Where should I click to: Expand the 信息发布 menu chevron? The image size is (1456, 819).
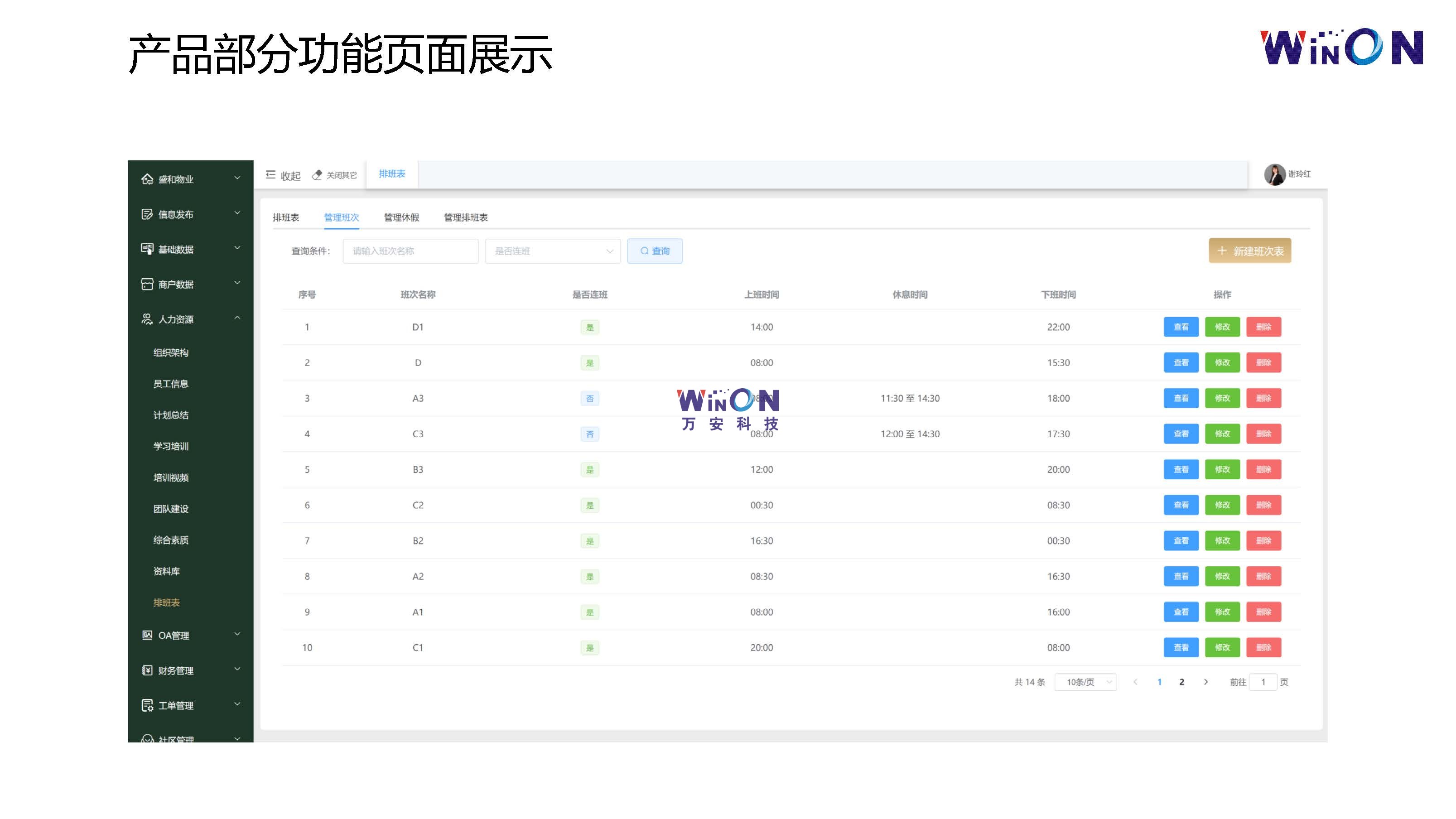coord(237,213)
